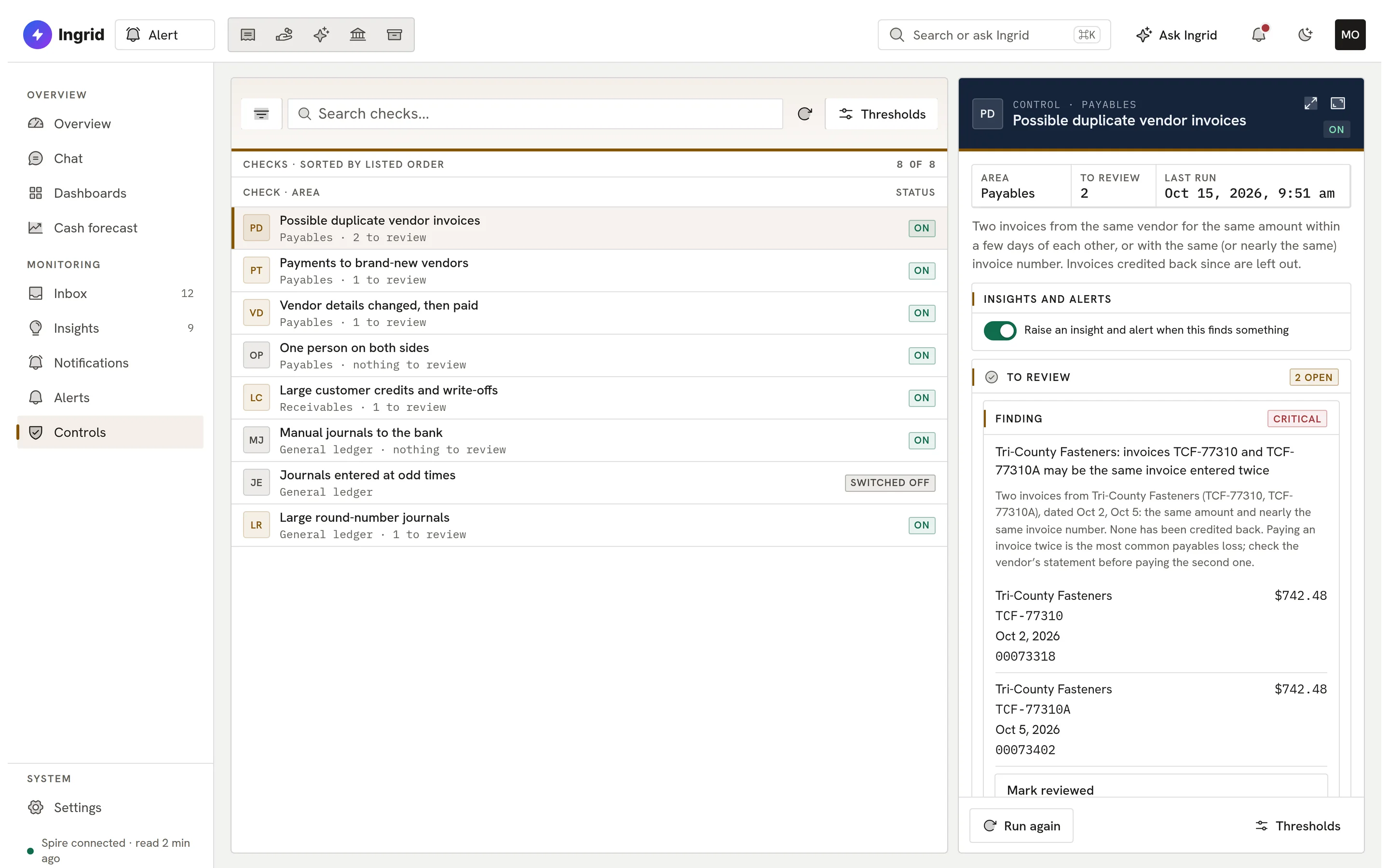Toggle ON status for Large round-number journals
The width and height of the screenshot is (1389, 868).
pos(922,525)
